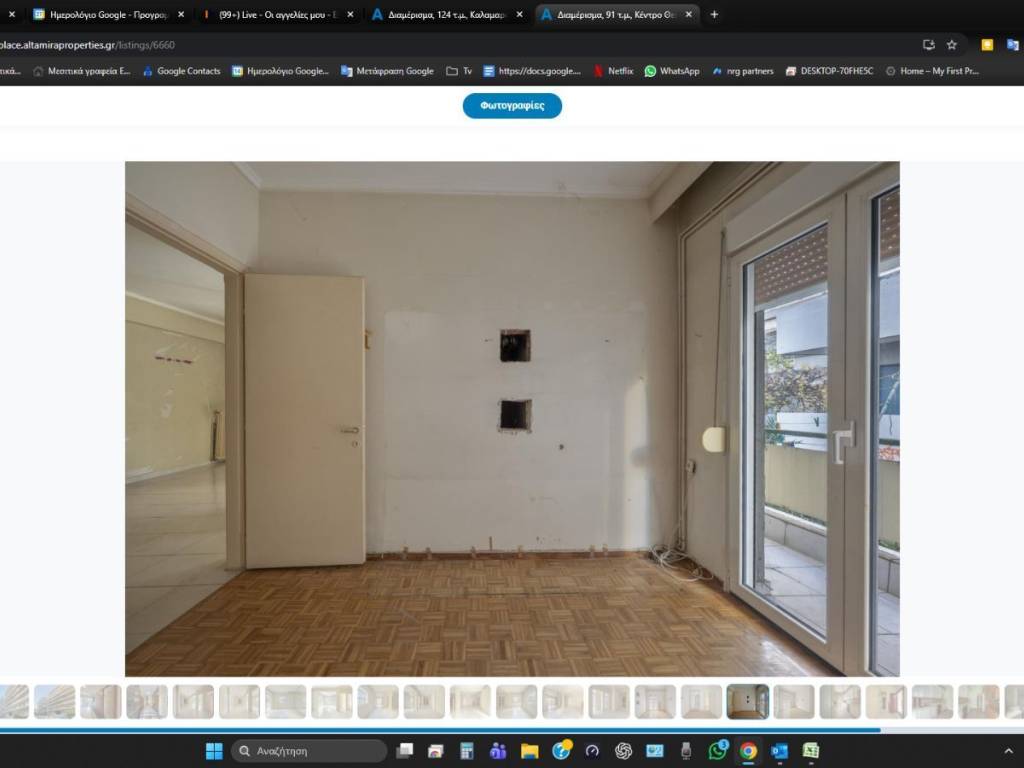Expand the system tray hidden icons chevron
This screenshot has height=768, width=1024.
pos(1008,751)
